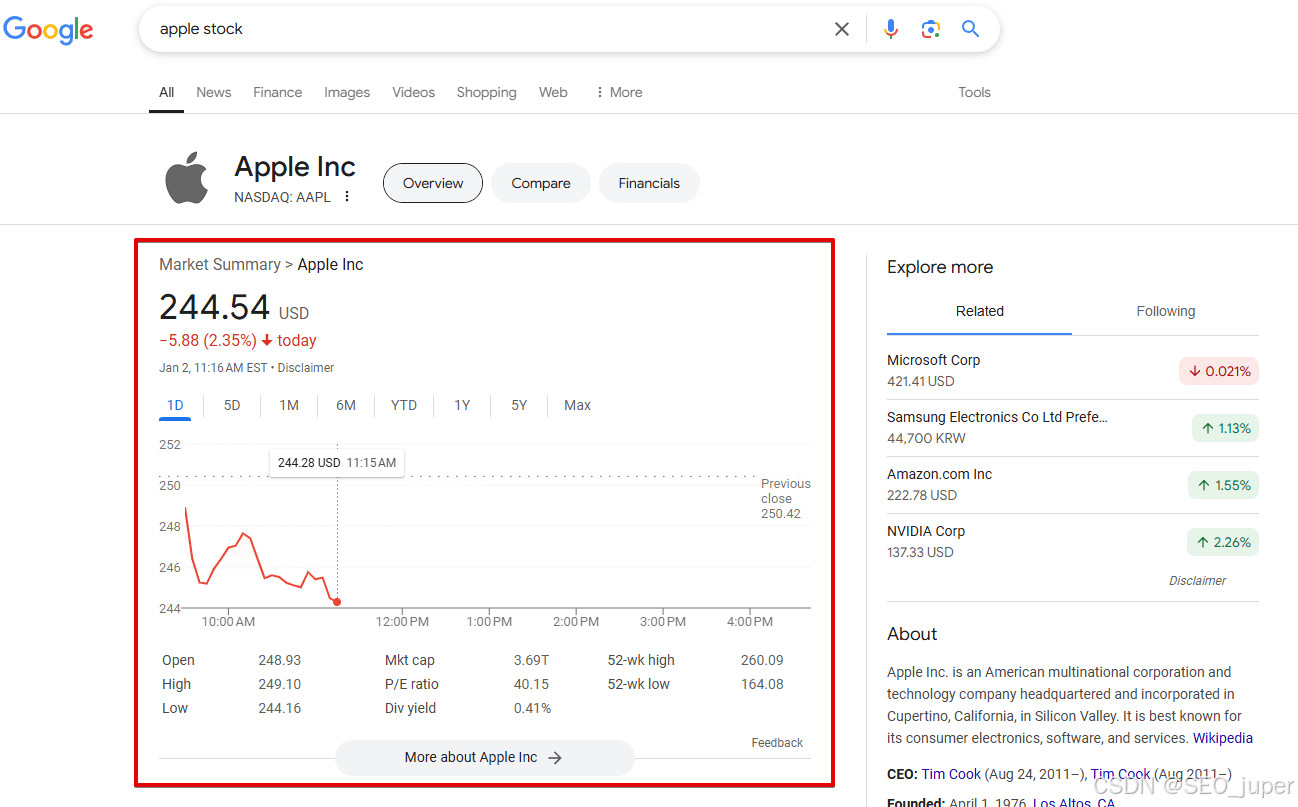The image size is (1298, 807).
Task: Click the Div yield value 0.41%
Action: (532, 708)
